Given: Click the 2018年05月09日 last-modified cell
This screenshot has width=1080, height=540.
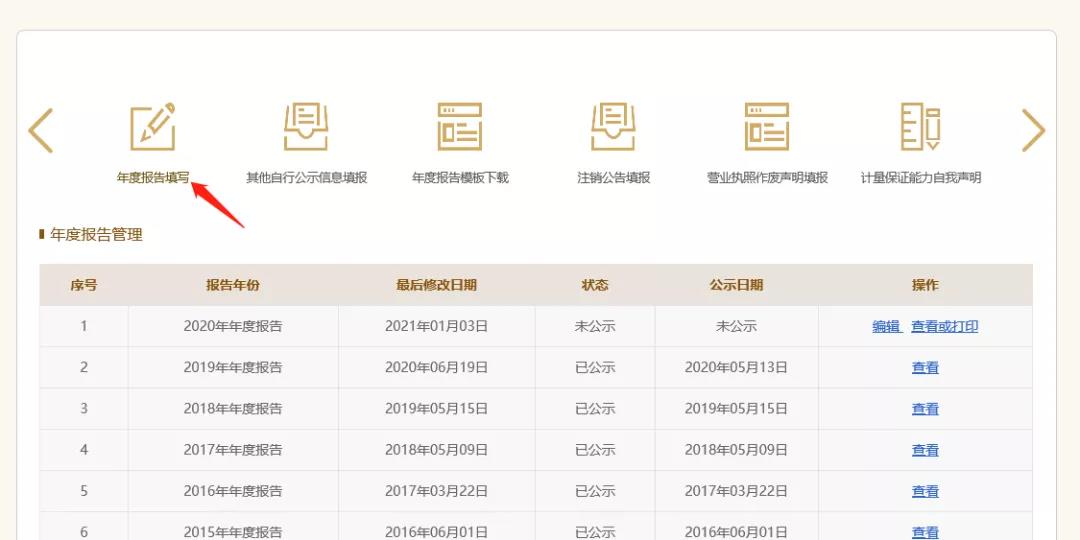Looking at the screenshot, I should pos(436,450).
